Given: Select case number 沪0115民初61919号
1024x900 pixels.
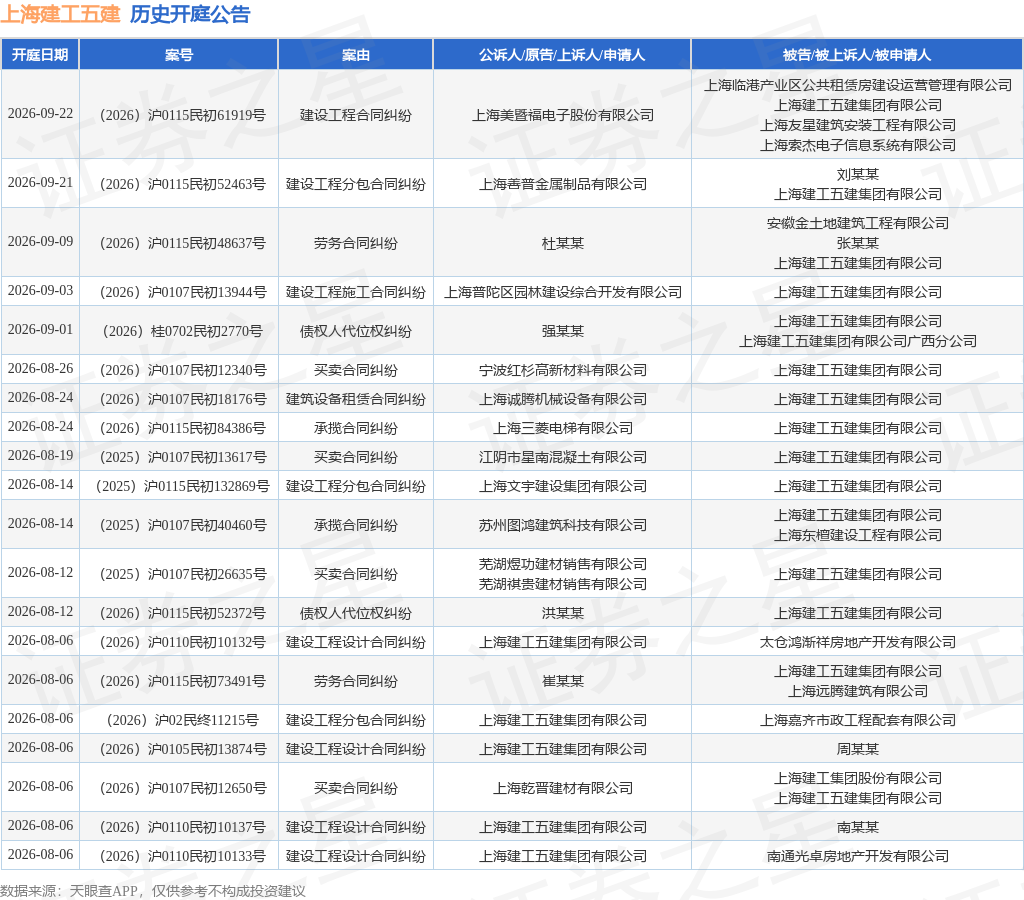Looking at the screenshot, I should [x=182, y=115].
